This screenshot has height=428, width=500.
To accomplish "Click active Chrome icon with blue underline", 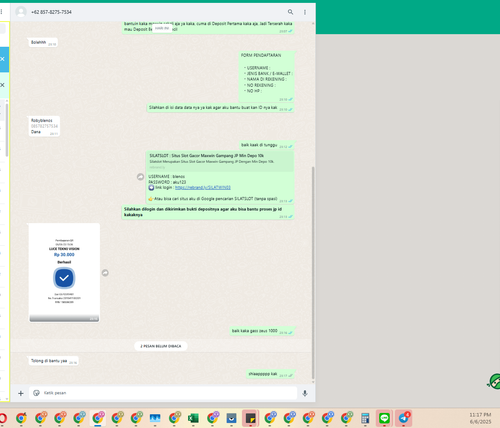I will pos(98,418).
